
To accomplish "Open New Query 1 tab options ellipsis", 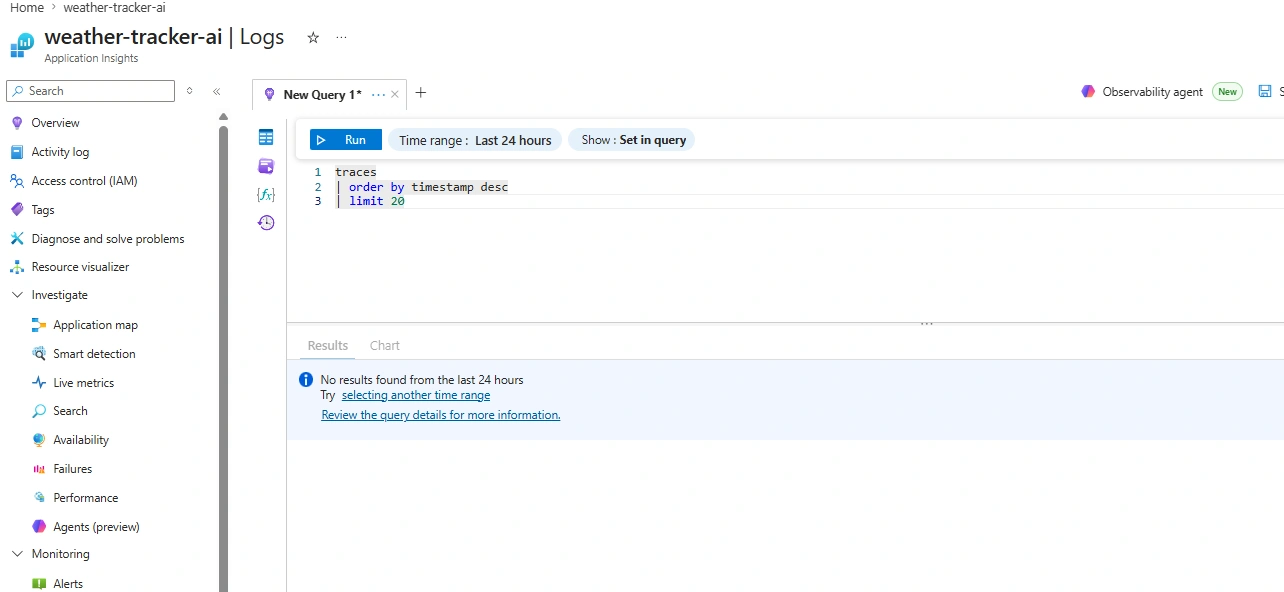I will coord(378,94).
